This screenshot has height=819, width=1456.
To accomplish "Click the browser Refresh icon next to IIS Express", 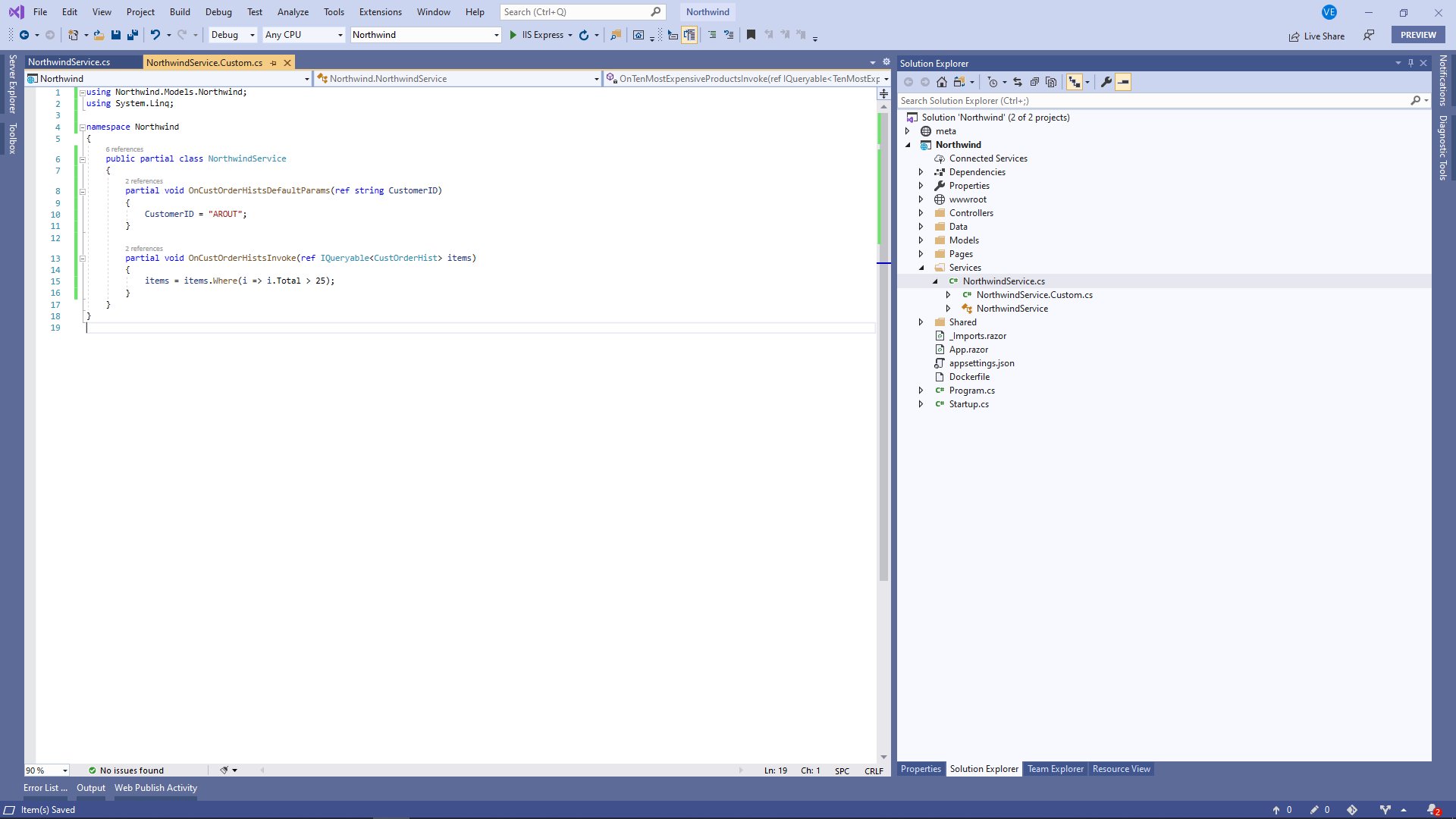I will click(x=584, y=35).
